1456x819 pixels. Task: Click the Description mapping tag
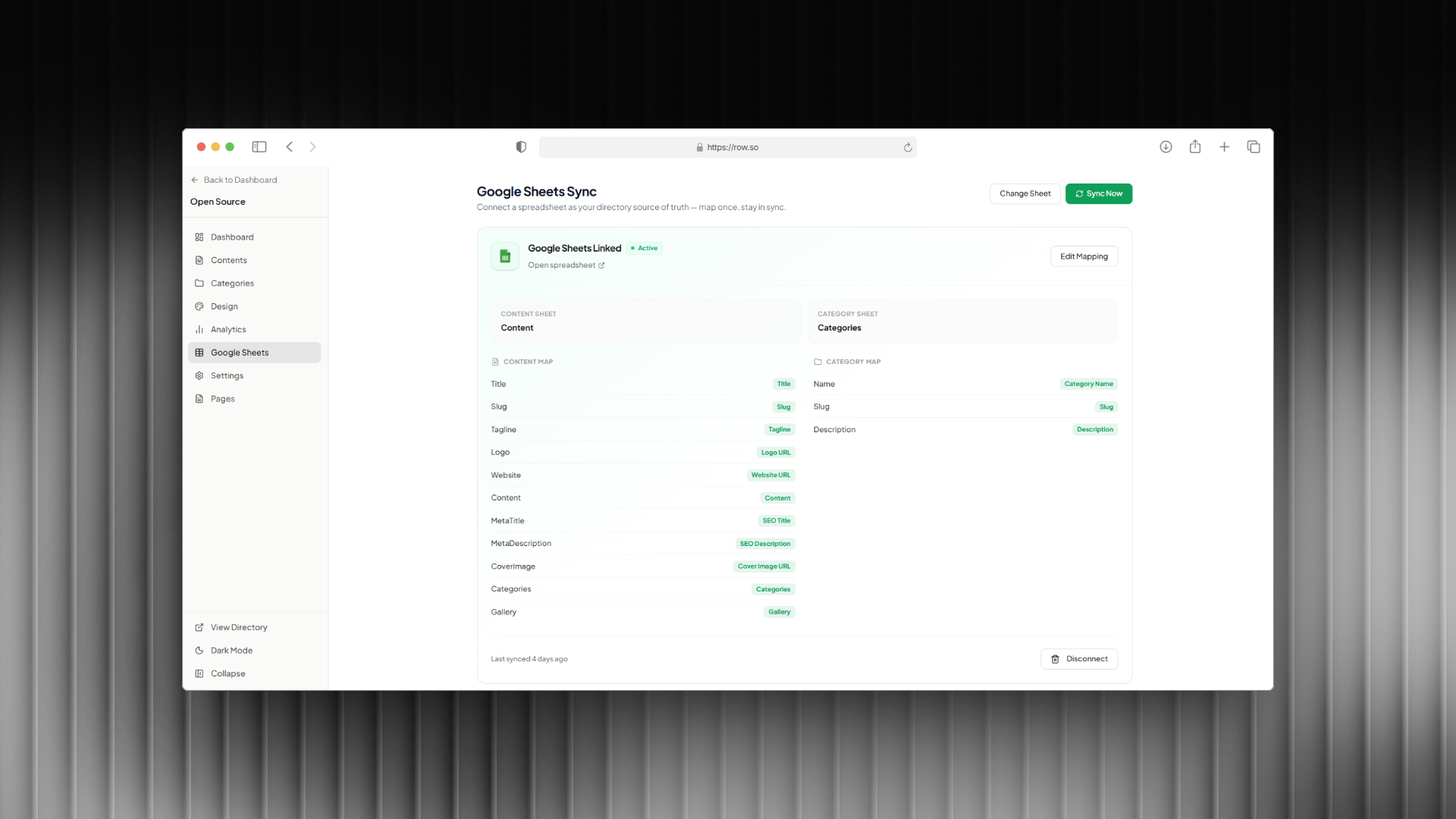1095,430
